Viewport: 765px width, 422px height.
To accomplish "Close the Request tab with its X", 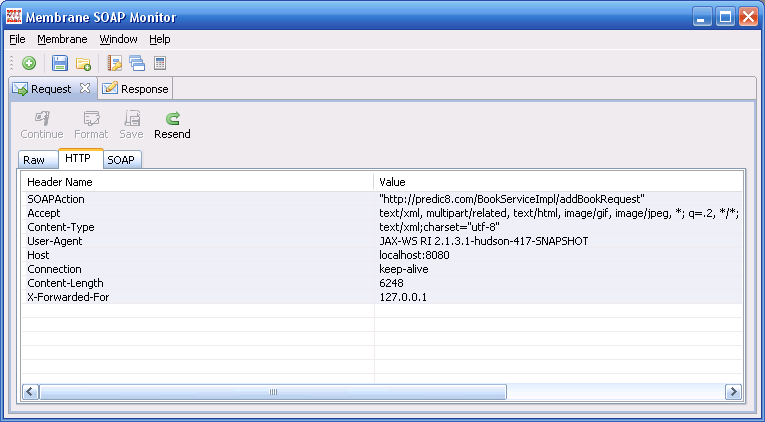I will (x=85, y=88).
